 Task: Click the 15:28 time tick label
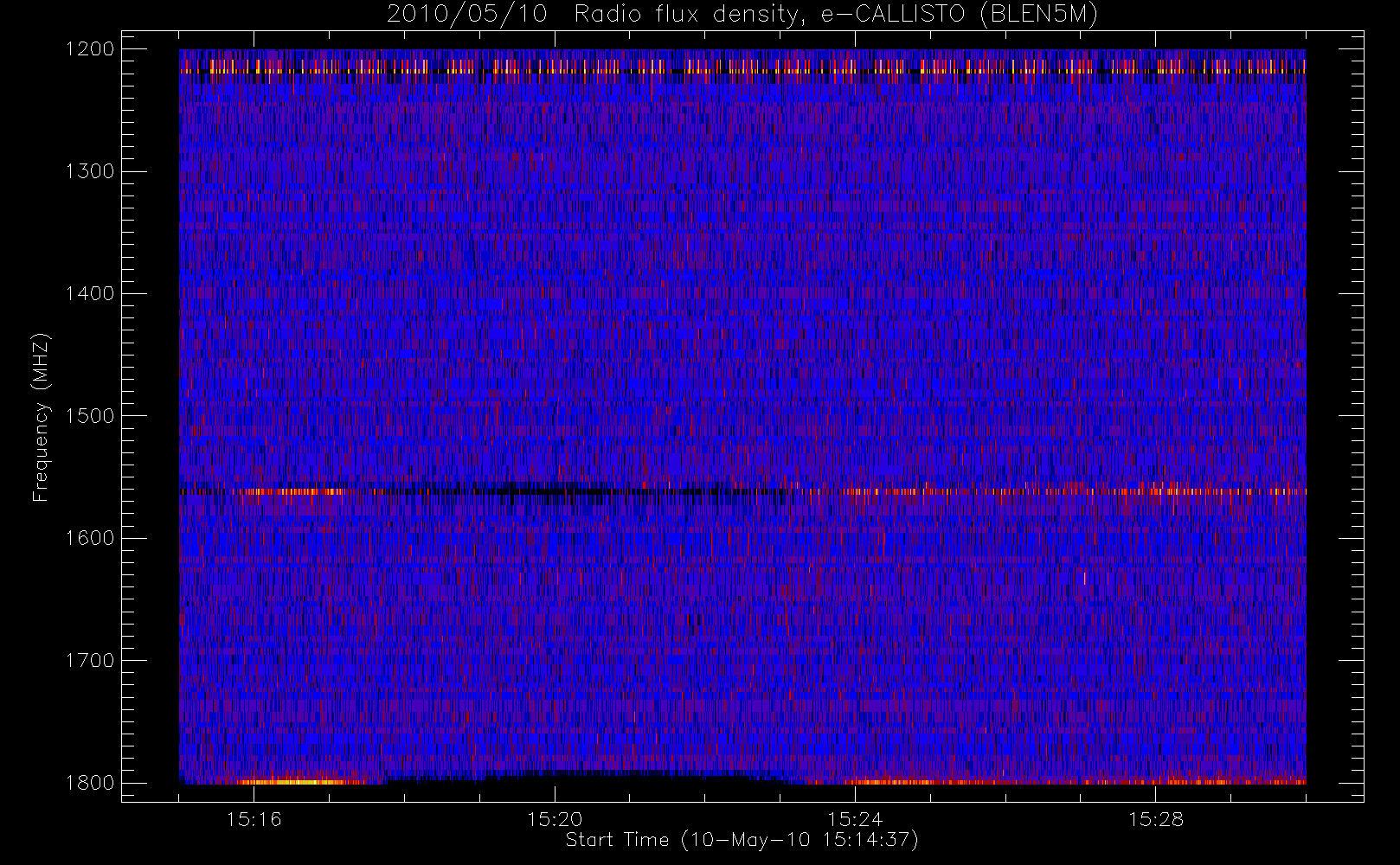1156,818
